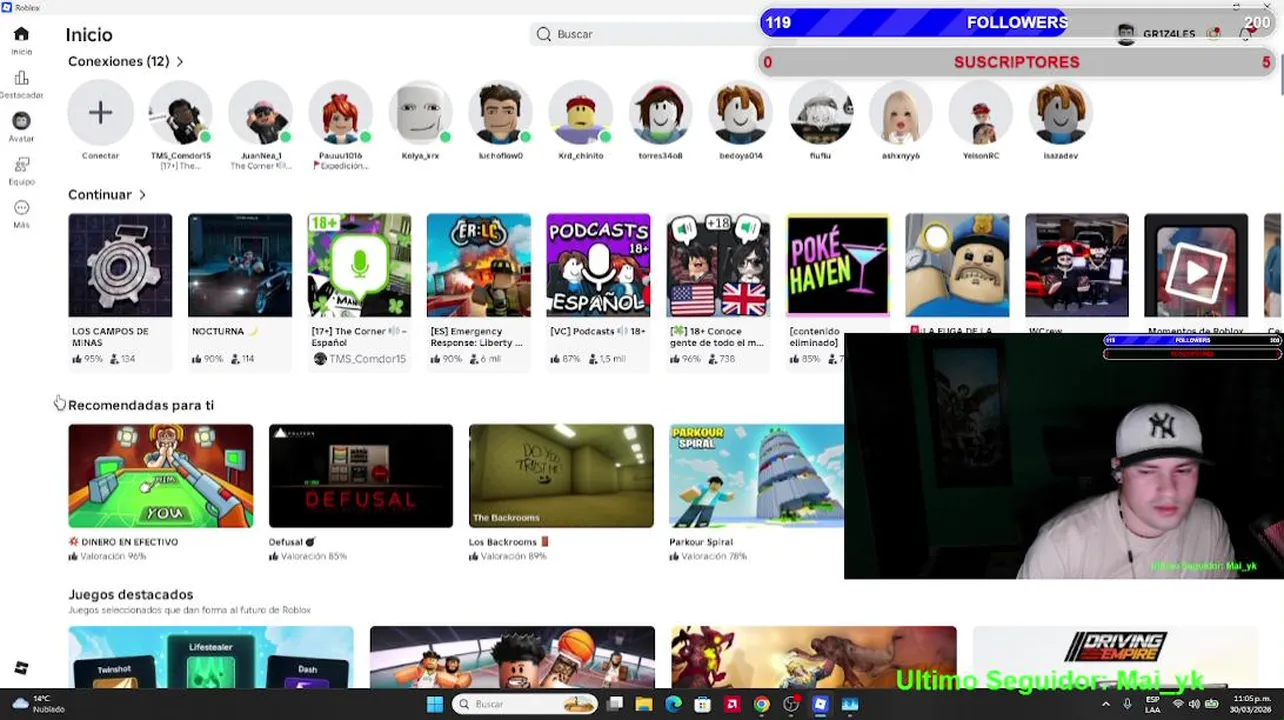Click the search magnifier icon
Screen dimensions: 1284x720
point(544,34)
